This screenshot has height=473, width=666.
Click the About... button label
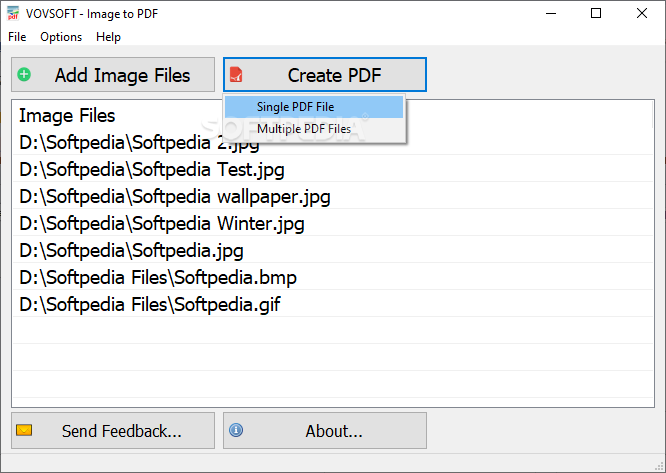(x=334, y=431)
